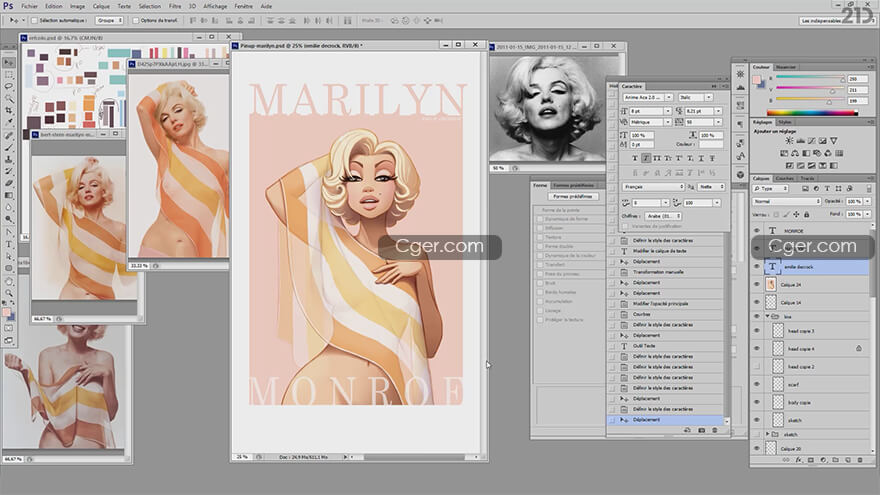The width and height of the screenshot is (880, 495).
Task: Click the foreground color swatch in Couleur panel
Action: pos(756,80)
